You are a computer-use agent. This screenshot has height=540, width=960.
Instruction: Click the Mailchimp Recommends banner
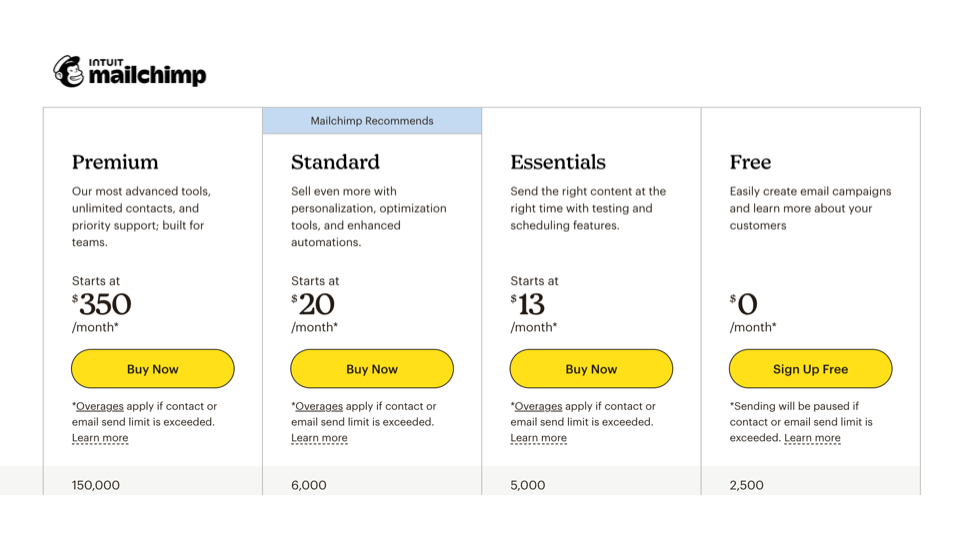372,121
